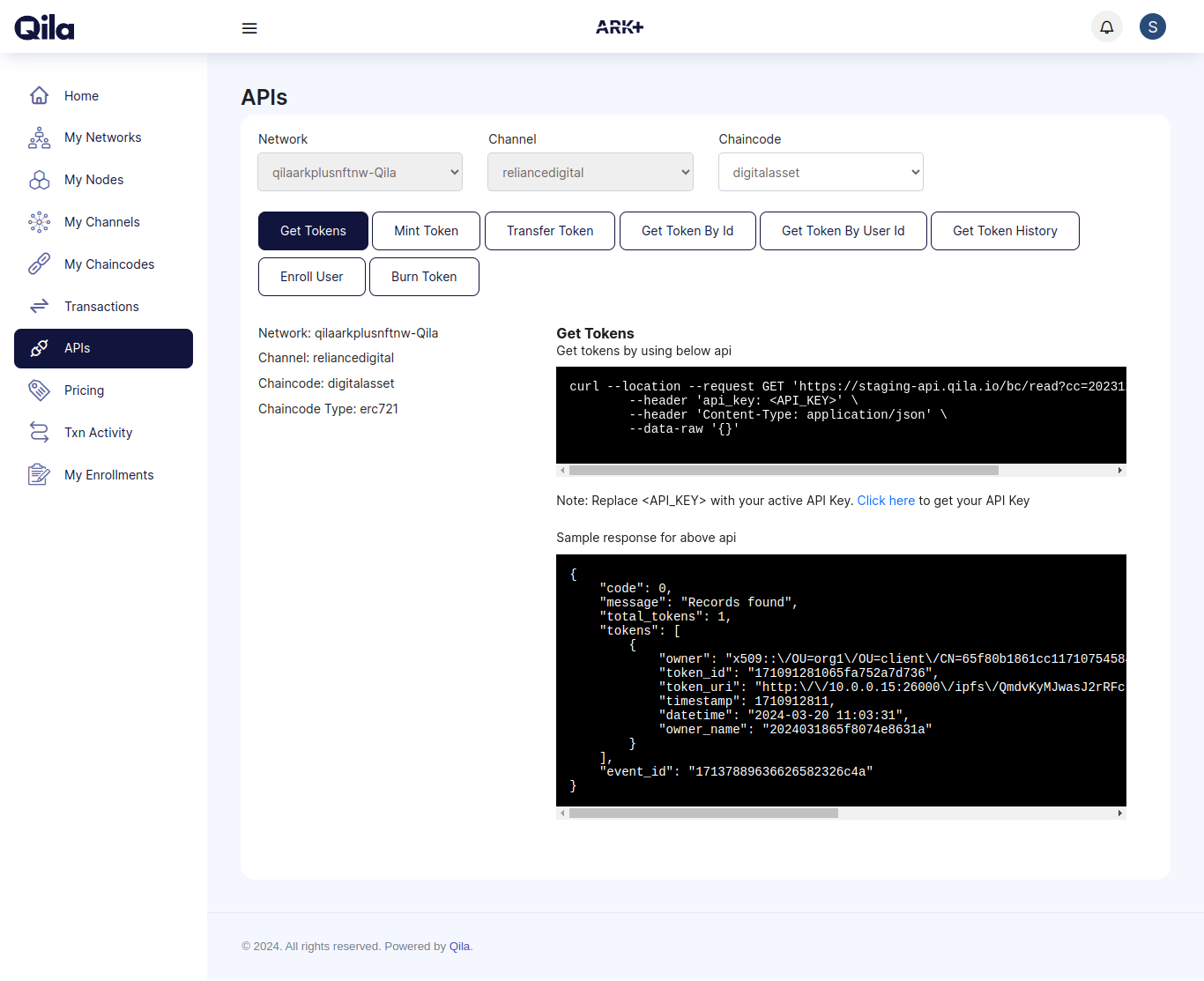The height and width of the screenshot is (981, 1204).
Task: Navigate to My Channels
Action: pyautogui.click(x=103, y=222)
